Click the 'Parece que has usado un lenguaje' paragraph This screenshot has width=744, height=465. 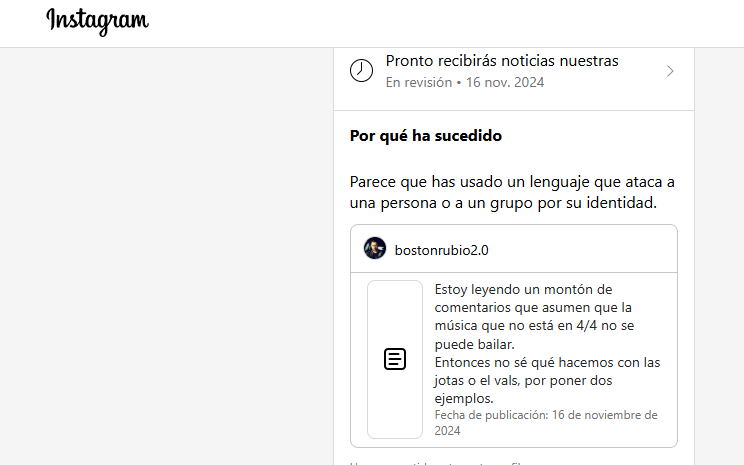[x=512, y=192]
